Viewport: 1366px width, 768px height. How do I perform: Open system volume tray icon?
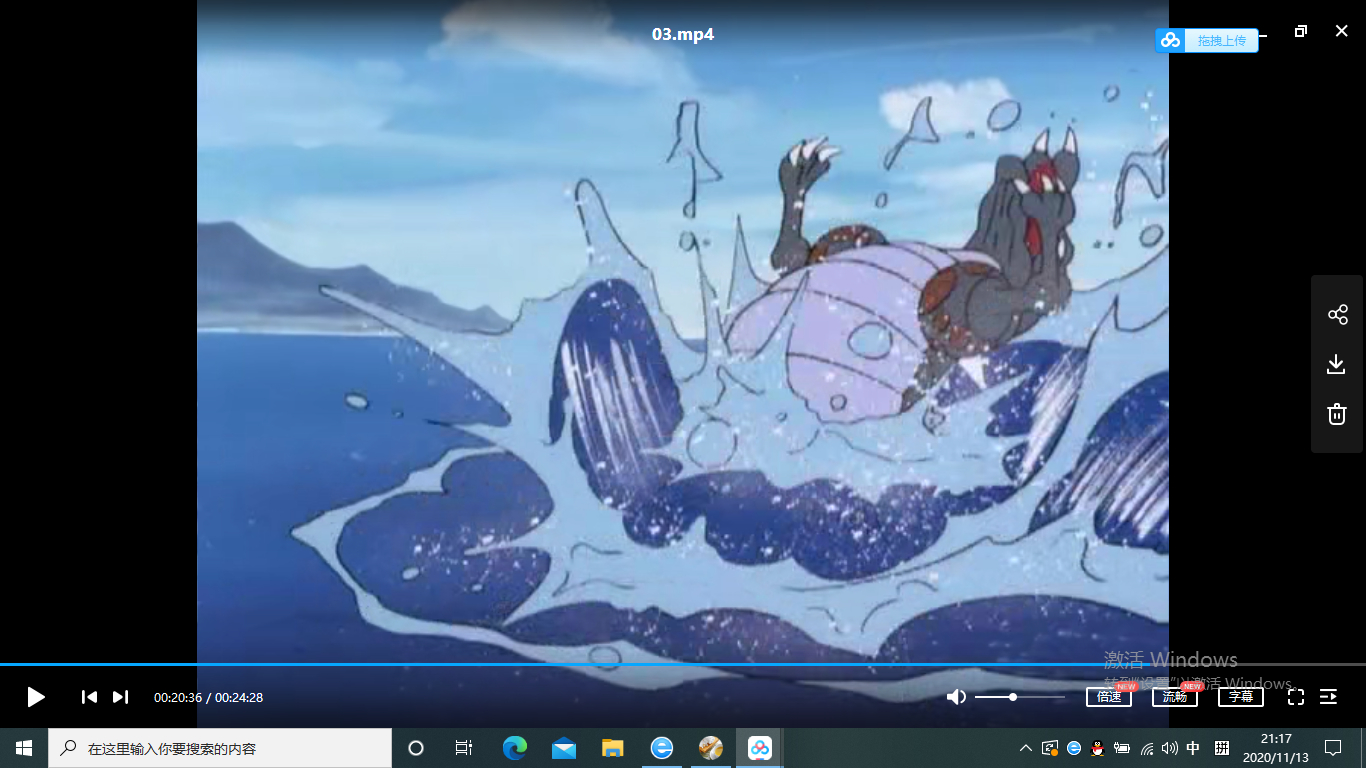1170,748
